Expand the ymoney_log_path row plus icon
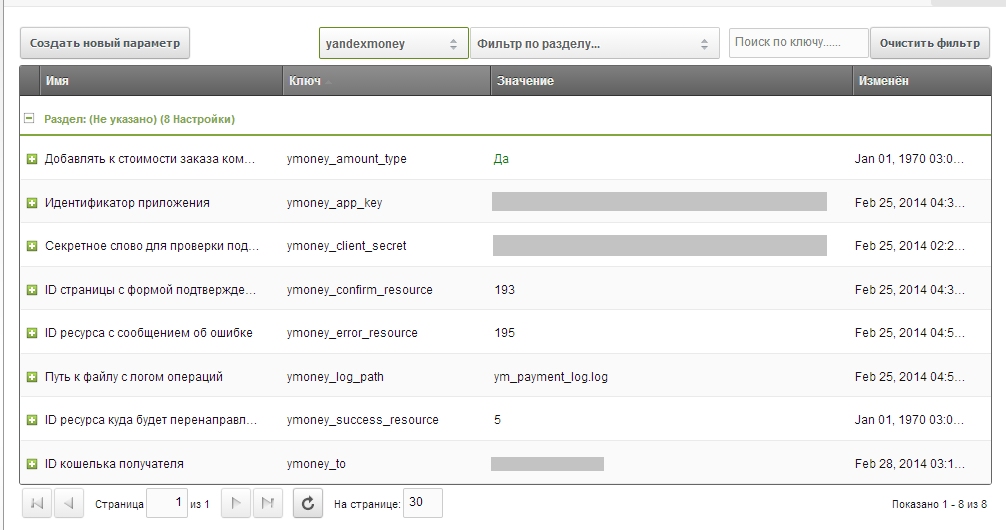The width and height of the screenshot is (1006, 530). pos(32,377)
